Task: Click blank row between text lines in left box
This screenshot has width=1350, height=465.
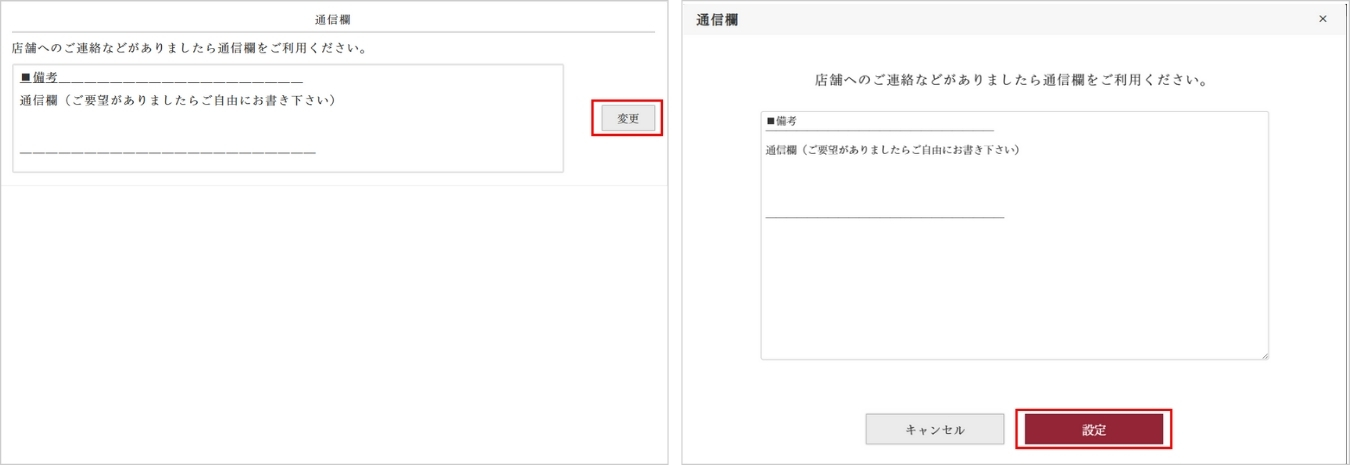Action: [200, 126]
